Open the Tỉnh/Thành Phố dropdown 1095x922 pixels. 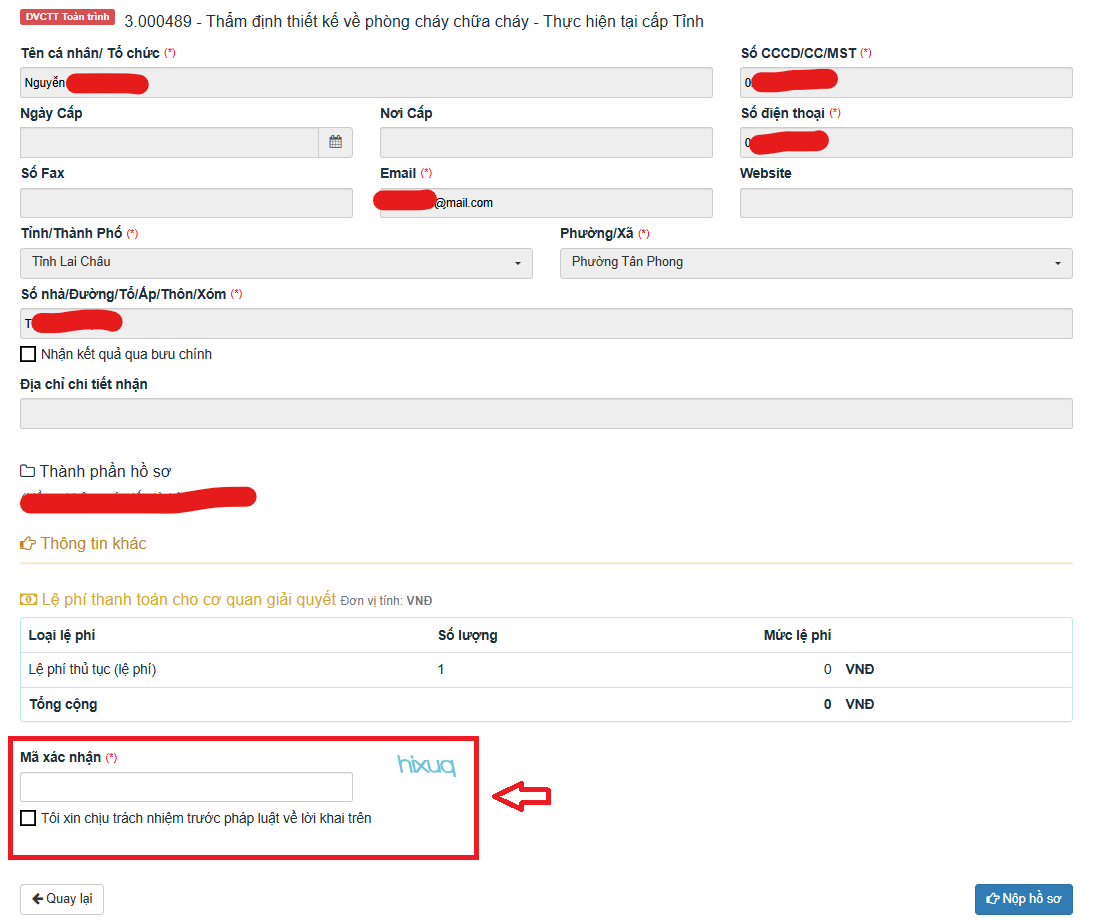276,263
